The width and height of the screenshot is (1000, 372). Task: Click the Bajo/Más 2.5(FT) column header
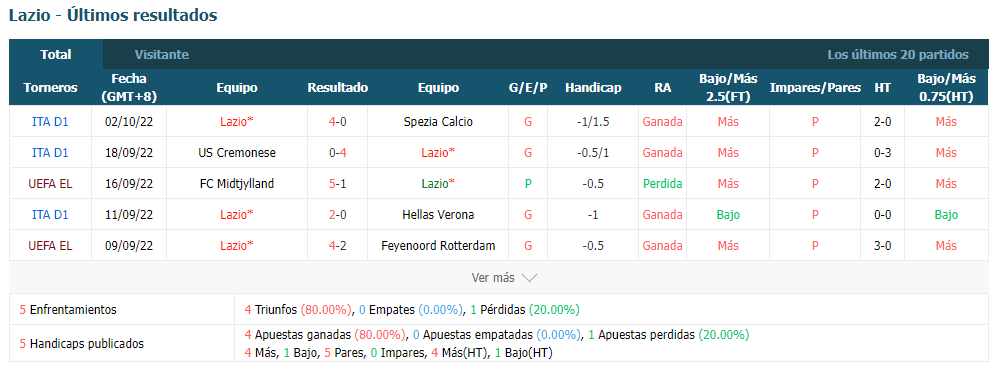[x=728, y=87]
